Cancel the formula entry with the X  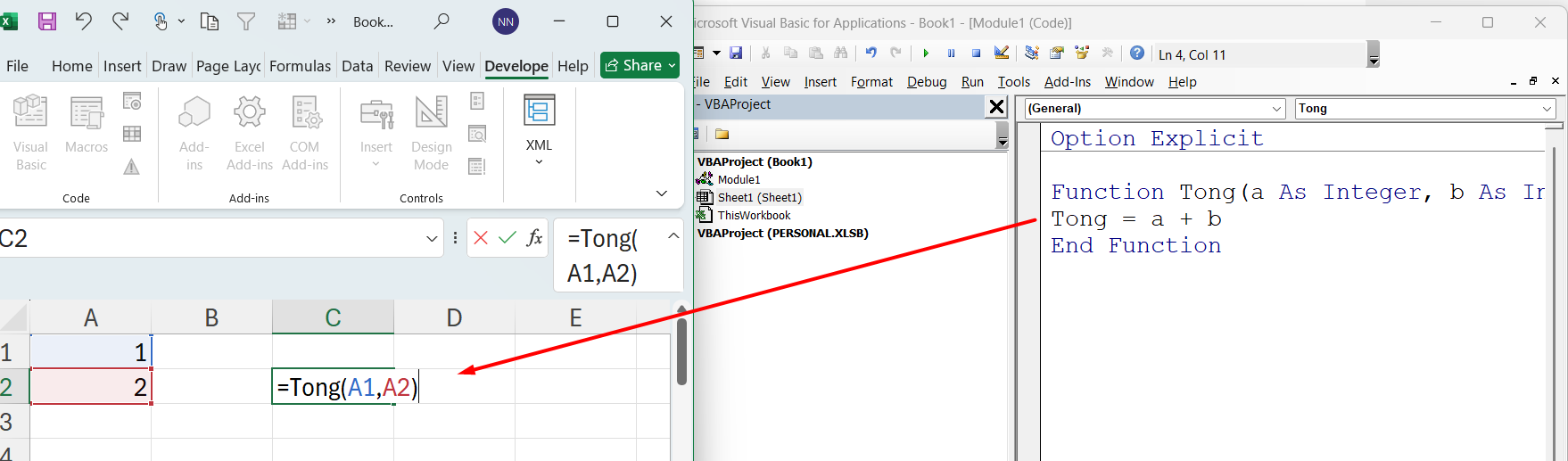[481, 238]
